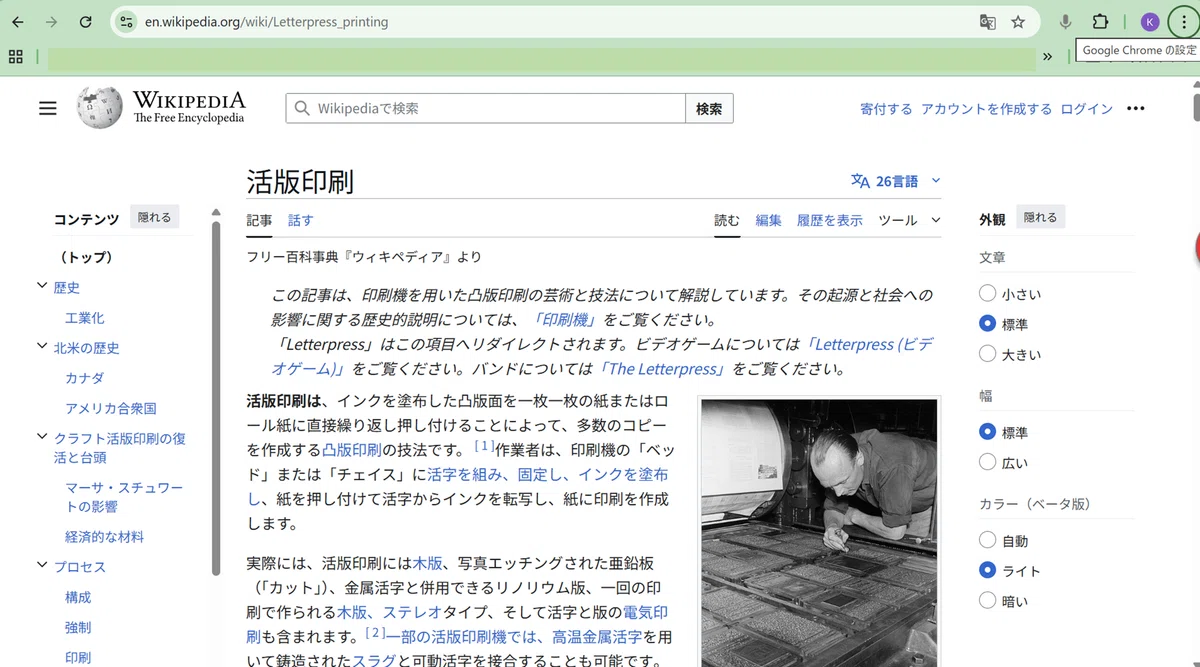This screenshot has height=667, width=1200.
Task: Collapse the クラフト活版印刷の復活と台頭 section
Action: (x=42, y=438)
